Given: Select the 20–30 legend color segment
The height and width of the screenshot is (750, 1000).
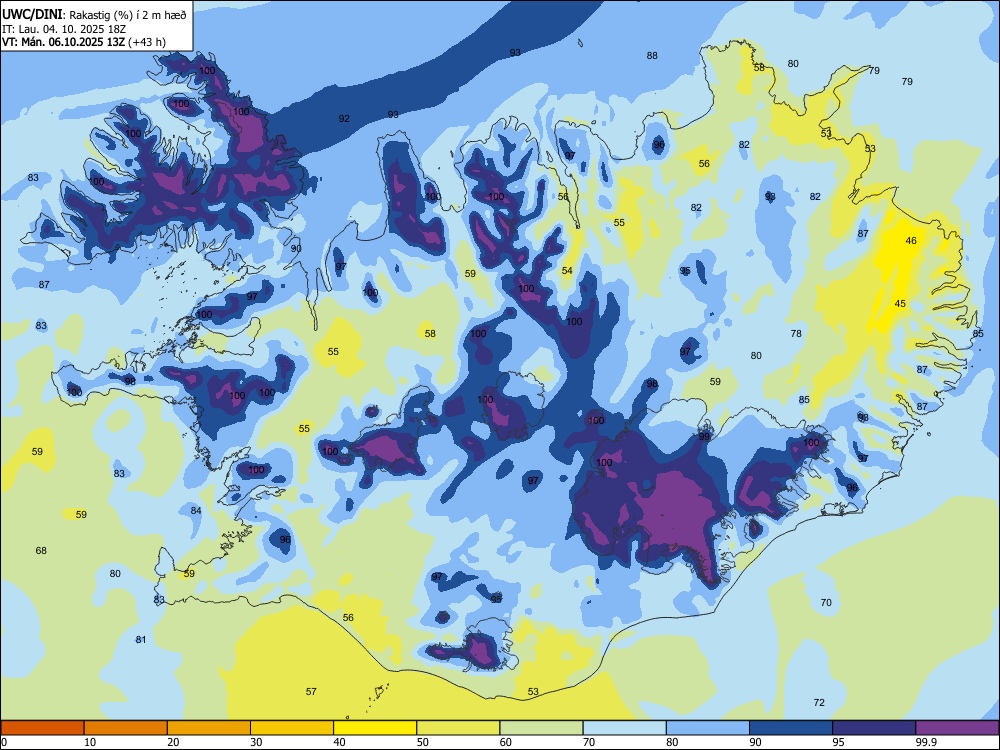Looking at the screenshot, I should 209,728.
